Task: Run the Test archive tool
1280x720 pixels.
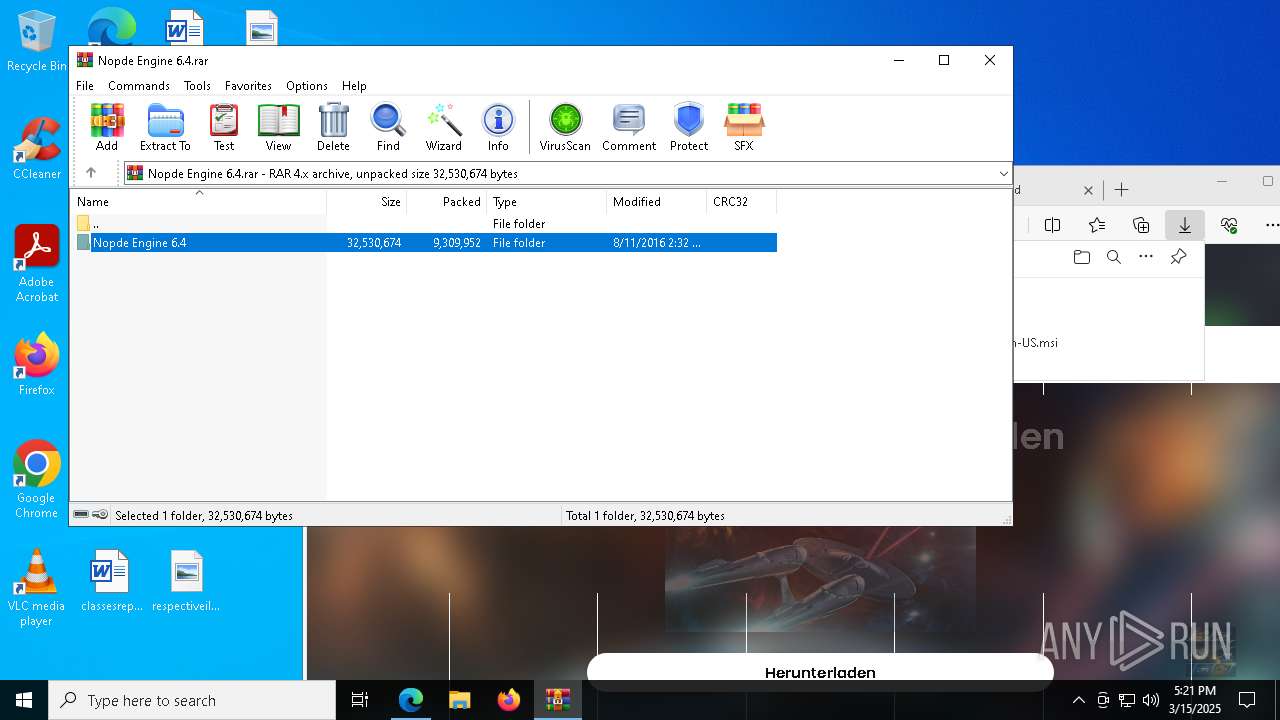Action: coord(224,127)
